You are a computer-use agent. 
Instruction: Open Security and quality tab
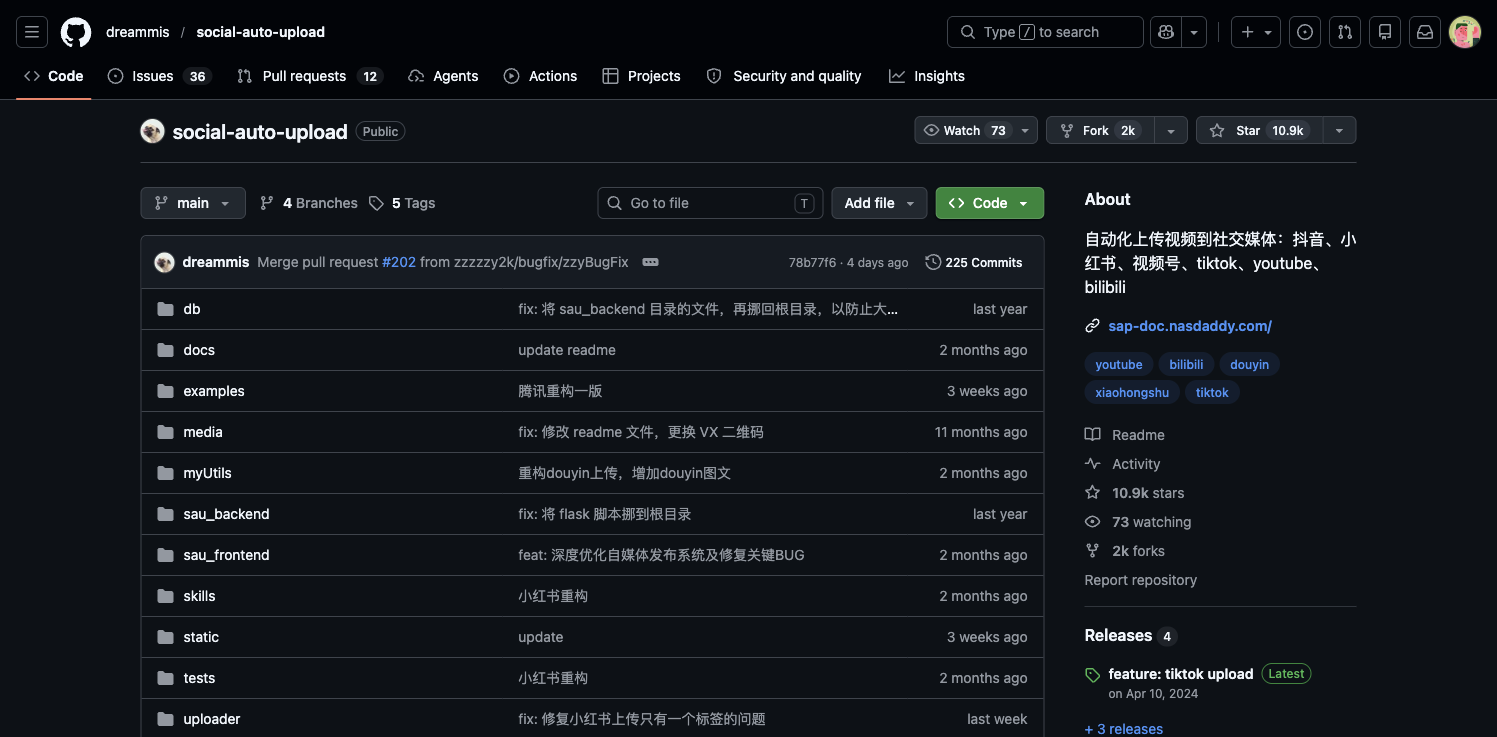pos(784,76)
